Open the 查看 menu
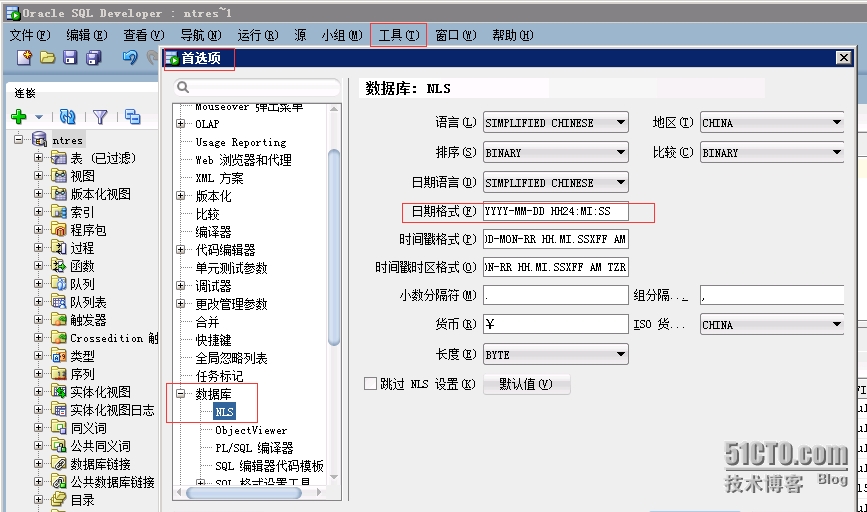Viewport: 867px width, 512px height. click(144, 35)
